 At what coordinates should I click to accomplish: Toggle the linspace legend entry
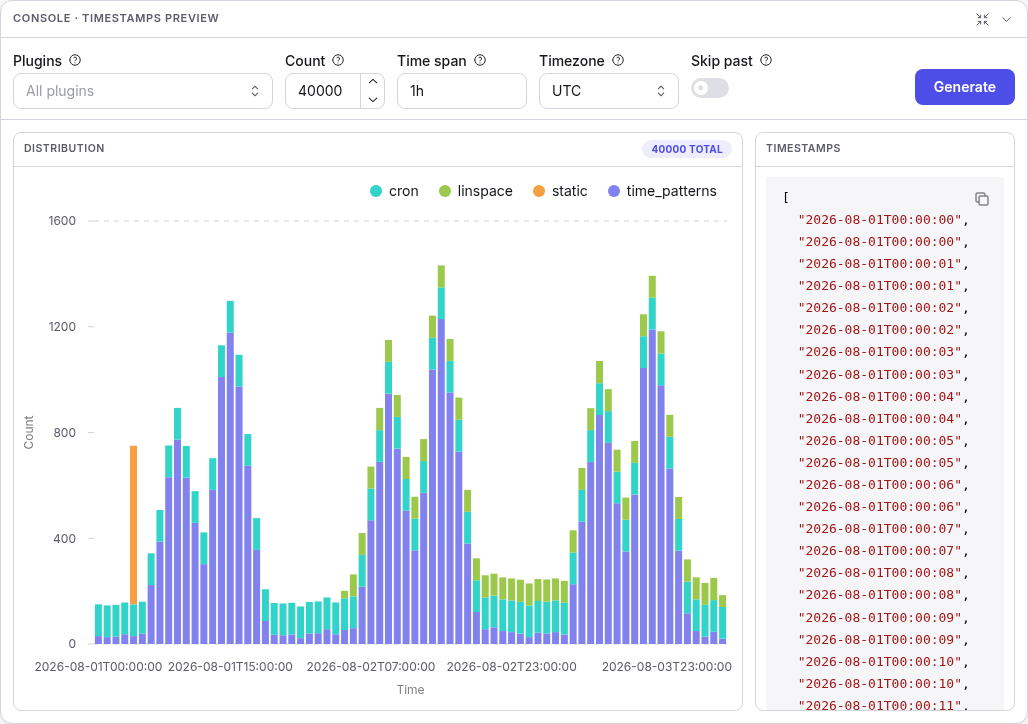click(475, 191)
